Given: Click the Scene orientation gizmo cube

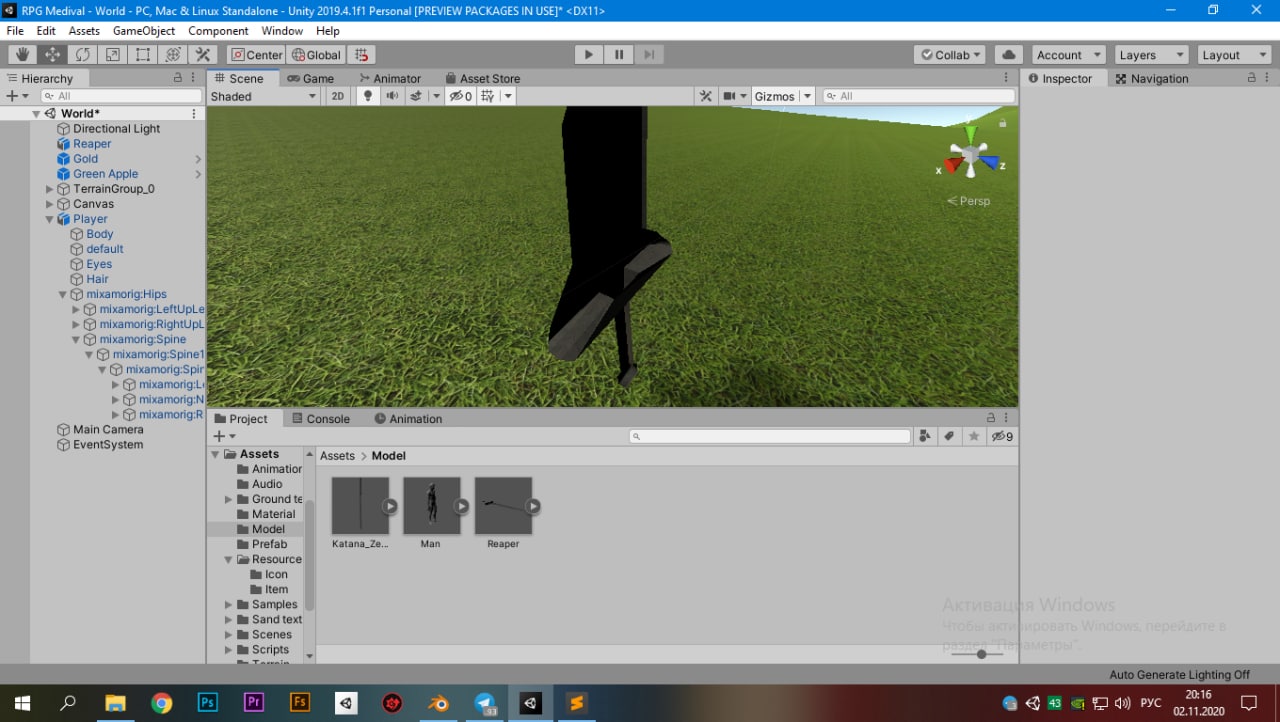Looking at the screenshot, I should point(969,157).
